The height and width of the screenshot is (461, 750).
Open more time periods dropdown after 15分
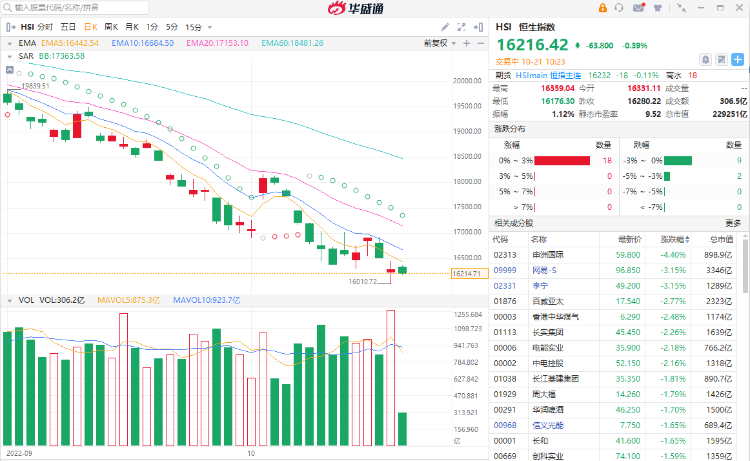click(x=210, y=28)
